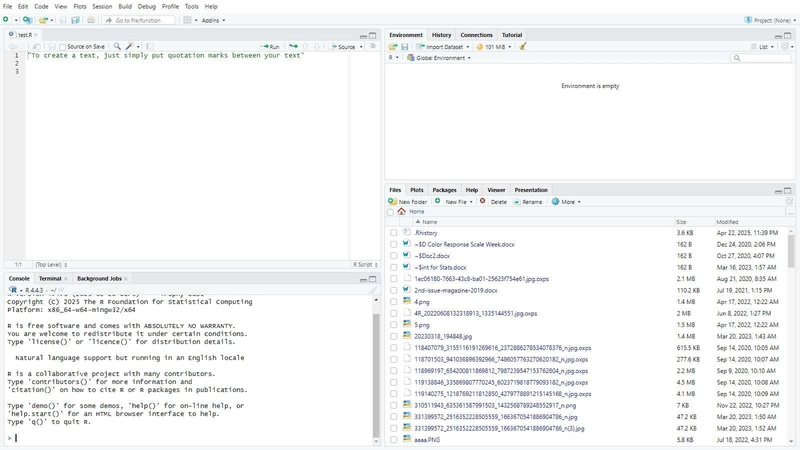This screenshot has width=800, height=450.
Task: Switch to the Packages tab
Action: click(444, 190)
